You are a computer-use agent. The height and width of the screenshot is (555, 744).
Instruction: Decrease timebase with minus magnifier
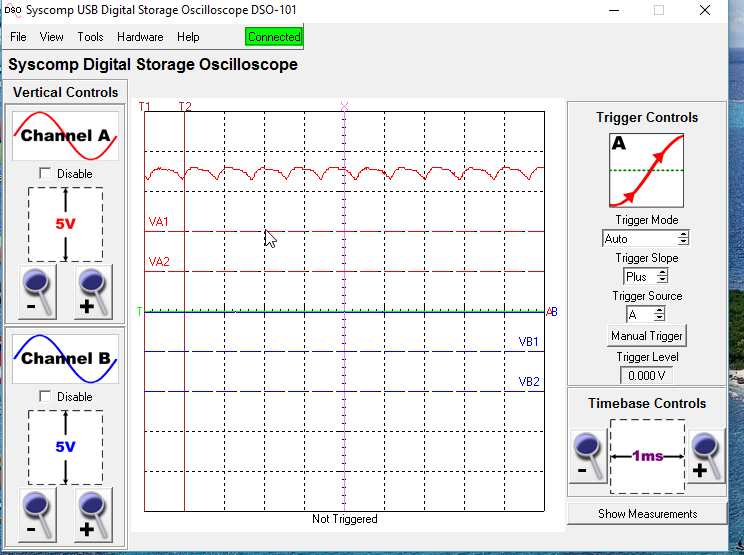pos(588,456)
